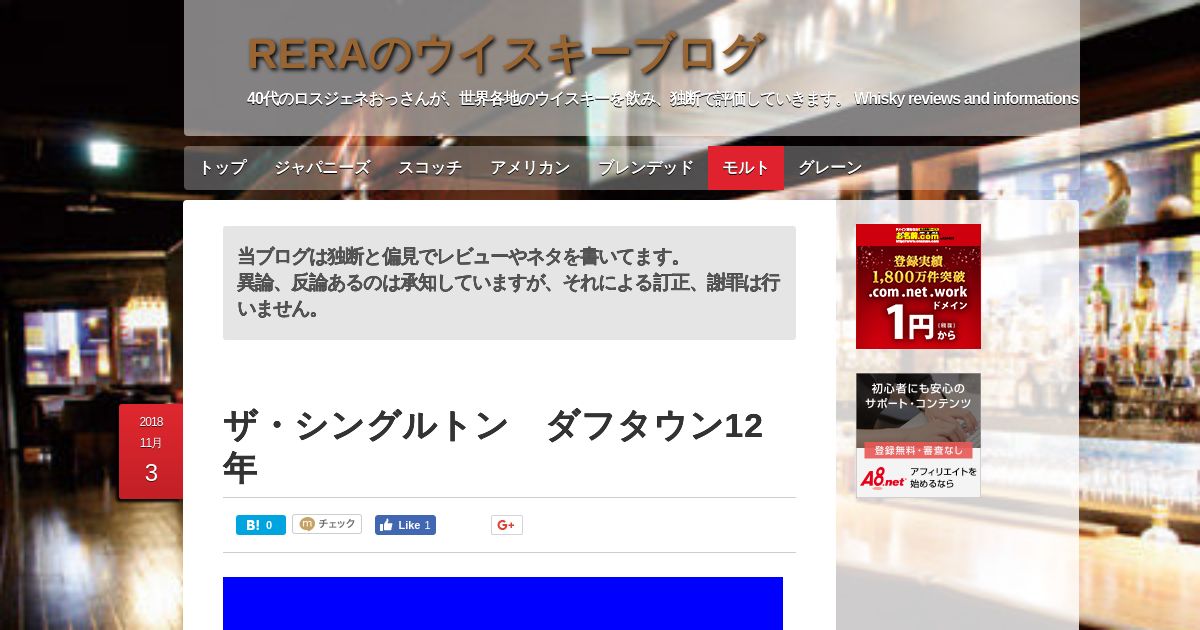
Task: Click the disclaimer text 当ブログは独断と偏見で
Action: [x=509, y=283]
